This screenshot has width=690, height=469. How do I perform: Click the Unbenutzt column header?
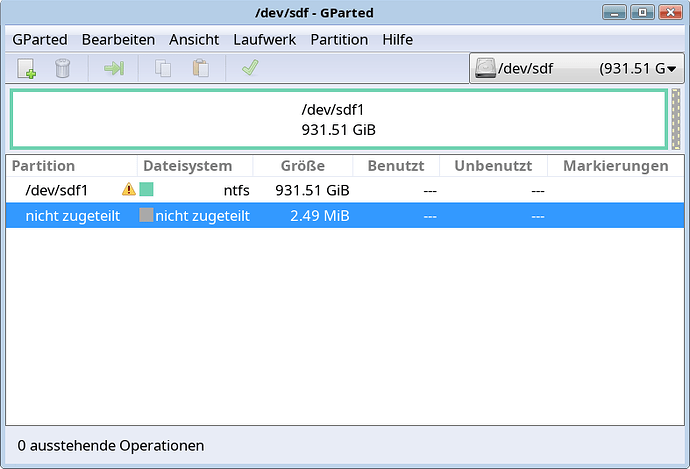(493, 166)
